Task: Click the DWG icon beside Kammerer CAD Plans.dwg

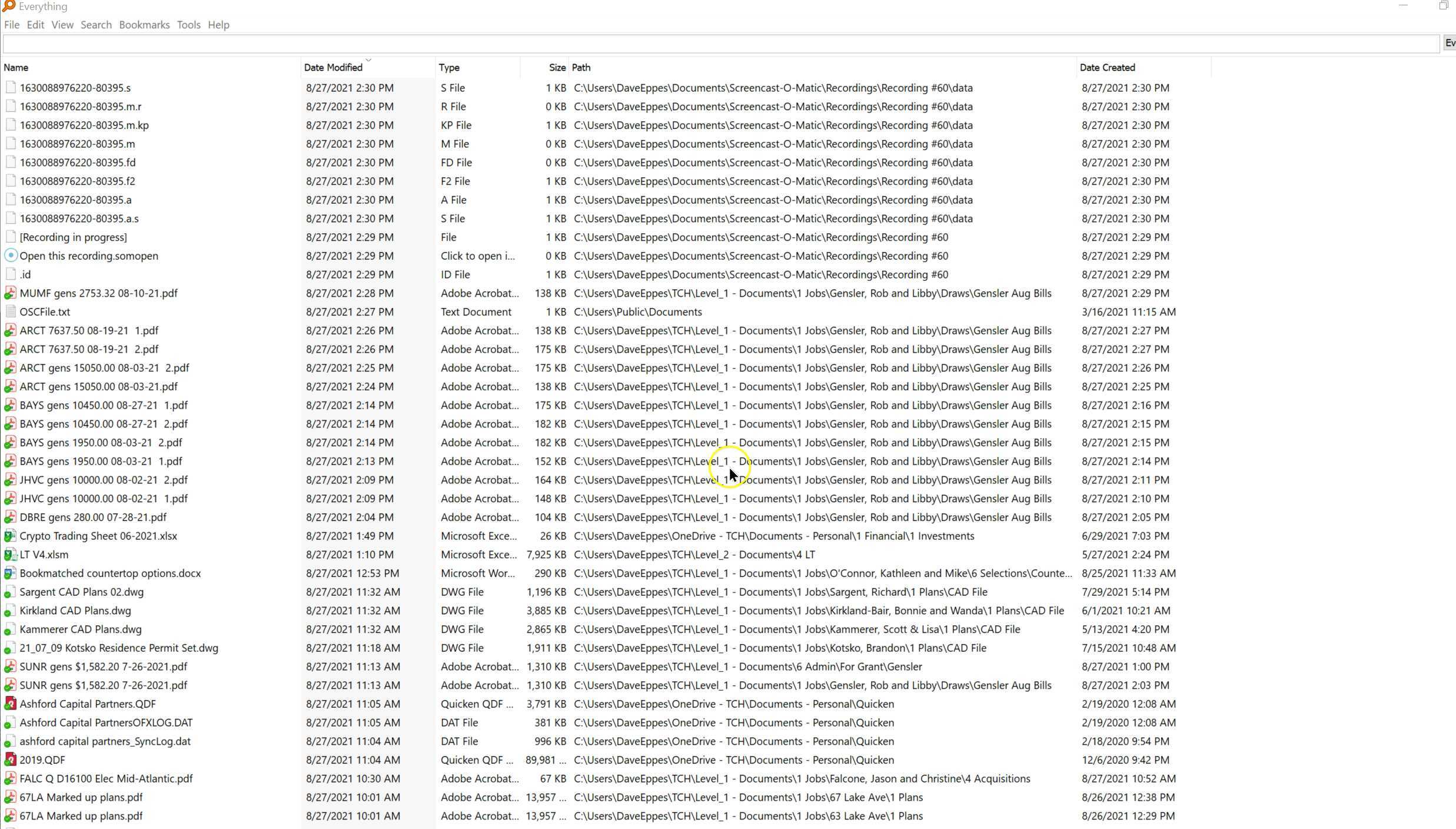Action: [10, 629]
